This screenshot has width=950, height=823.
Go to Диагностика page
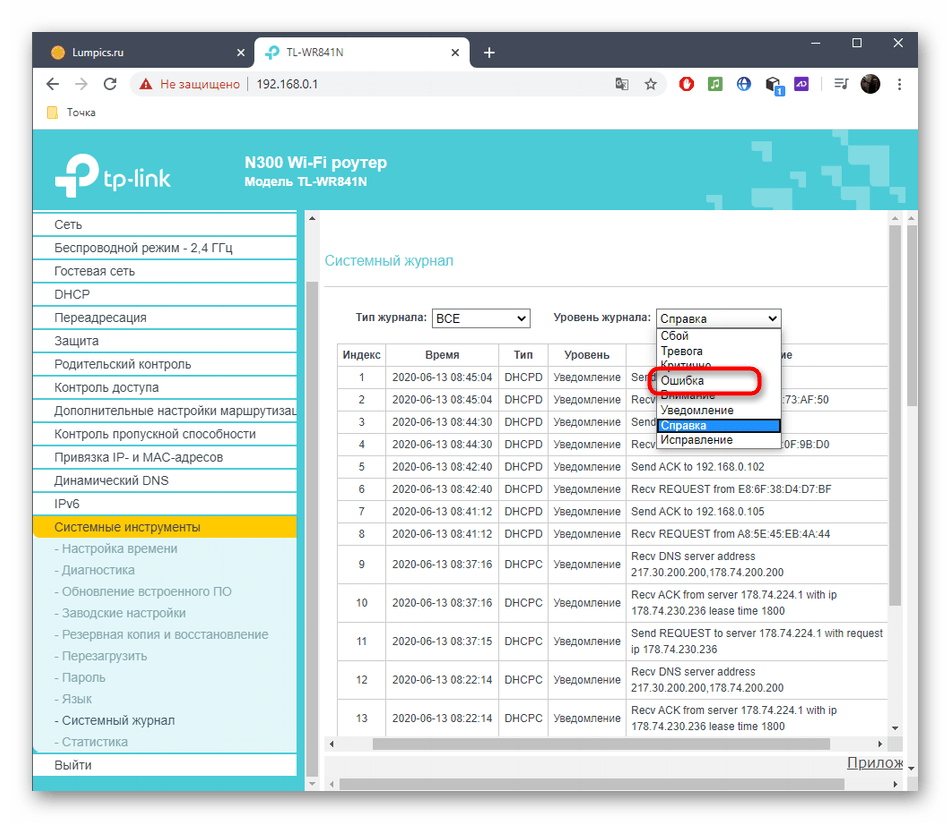[x=95, y=570]
